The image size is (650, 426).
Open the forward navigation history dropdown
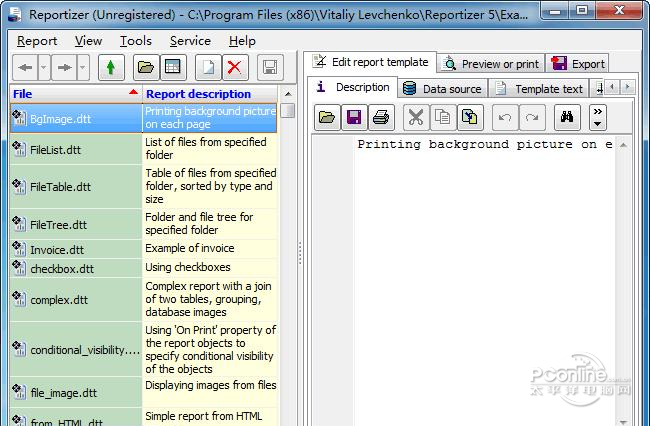[82, 68]
